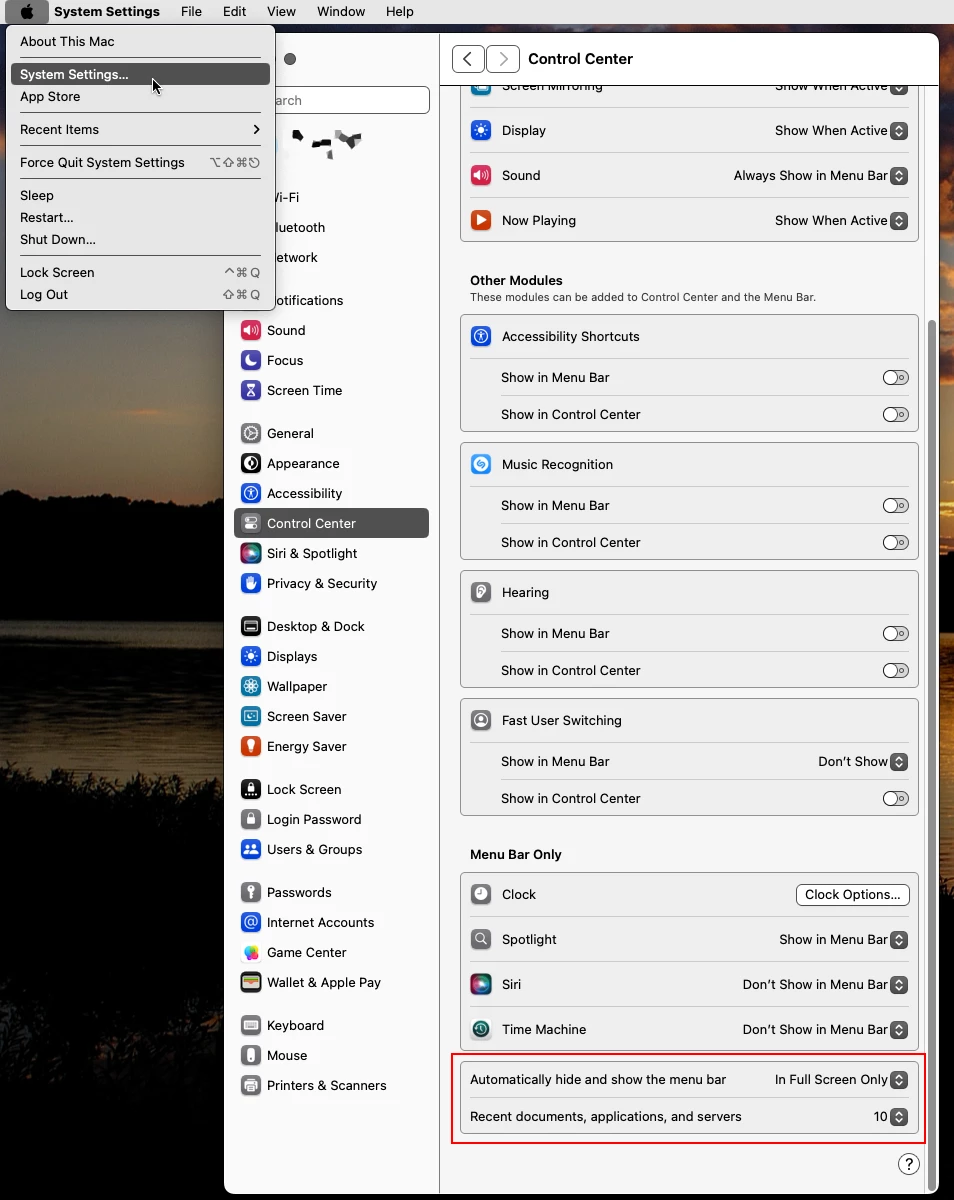Click the Screen Saver icon in sidebar
This screenshot has height=1200, width=954.
251,716
